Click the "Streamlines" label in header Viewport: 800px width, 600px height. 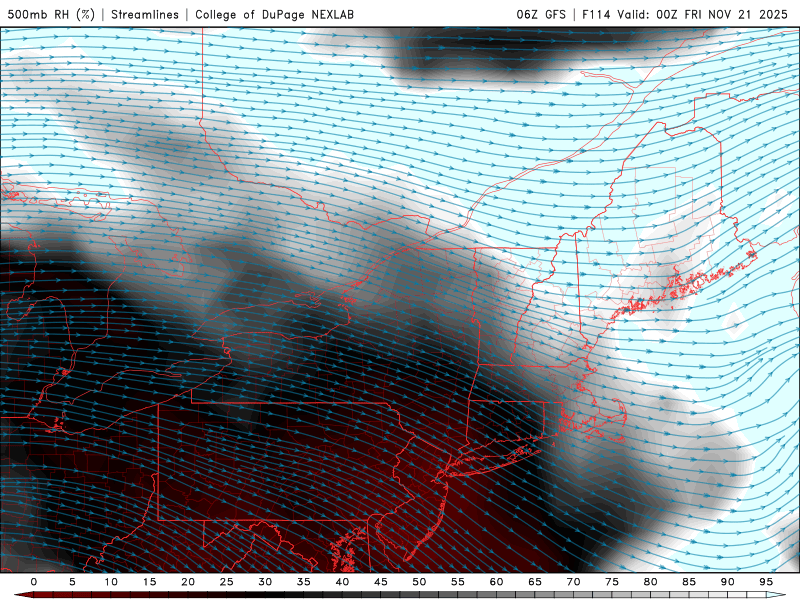(145, 14)
